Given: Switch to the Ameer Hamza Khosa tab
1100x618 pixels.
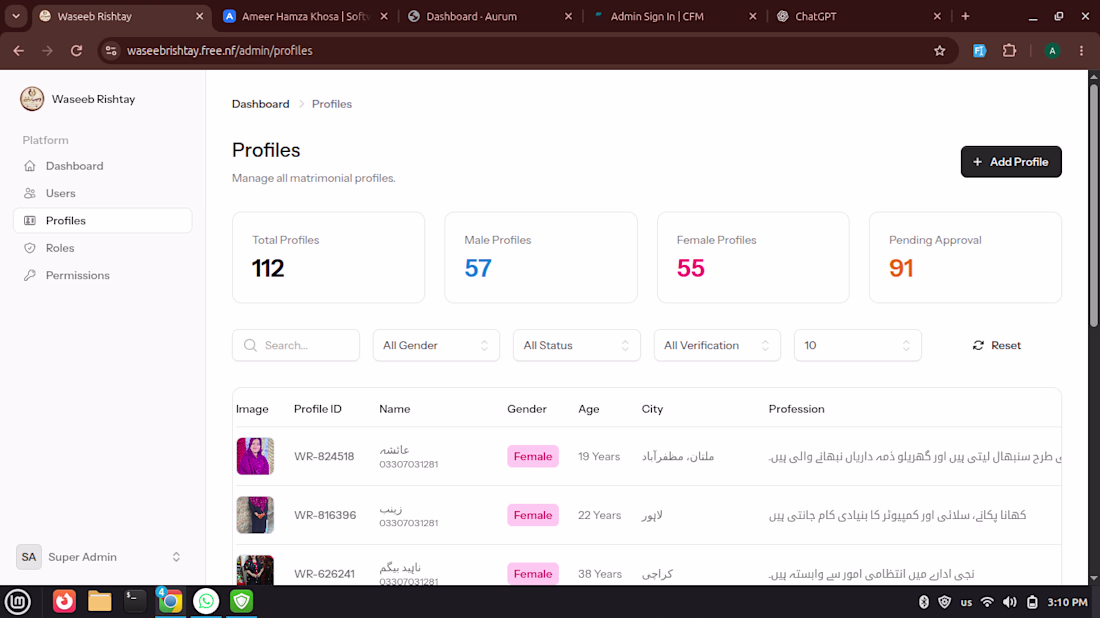Looking at the screenshot, I should click(x=306, y=16).
